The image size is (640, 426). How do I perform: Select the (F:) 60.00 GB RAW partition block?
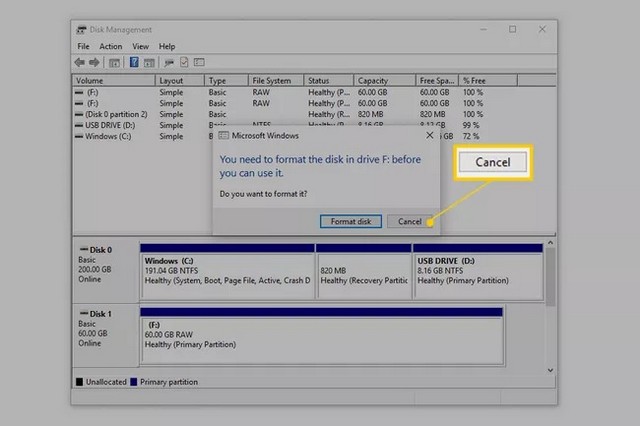[x=322, y=335]
